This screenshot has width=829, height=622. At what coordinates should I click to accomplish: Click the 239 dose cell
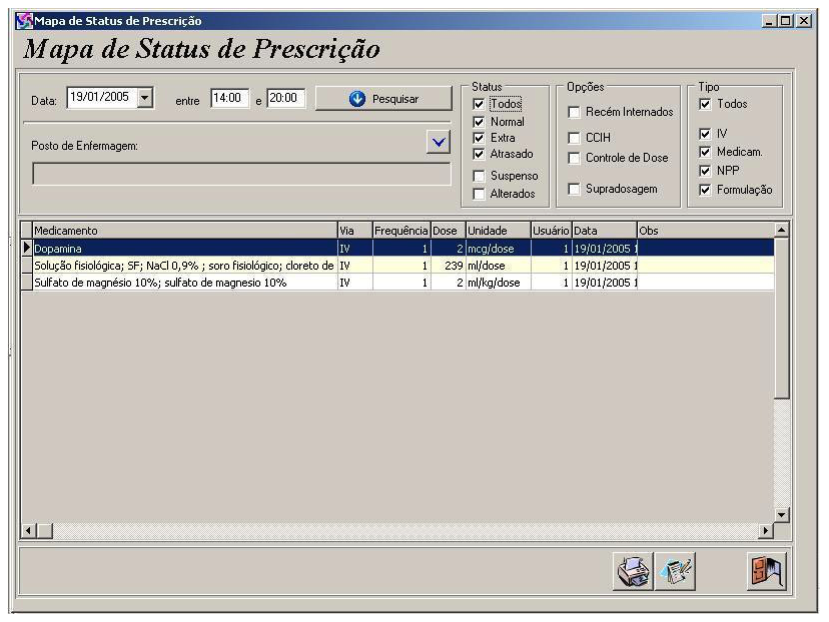448,266
